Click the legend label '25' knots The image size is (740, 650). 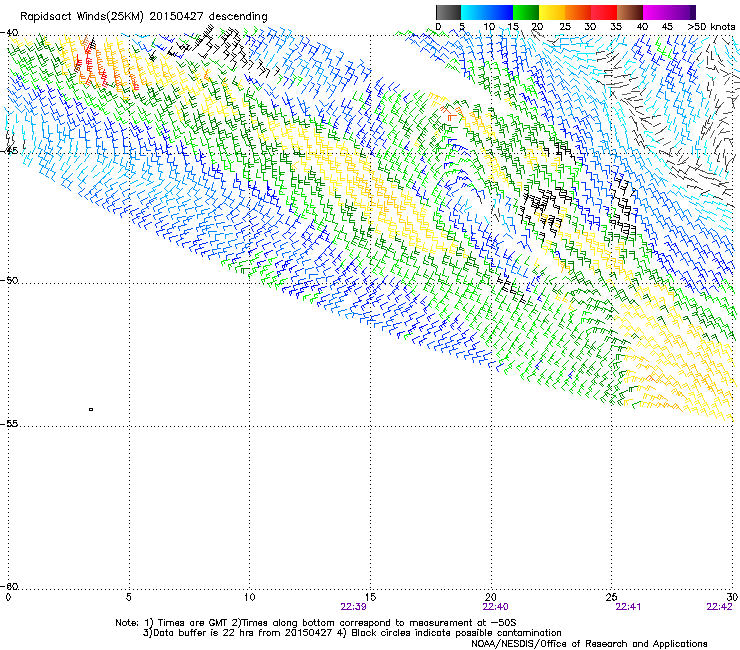pyautogui.click(x=564, y=26)
